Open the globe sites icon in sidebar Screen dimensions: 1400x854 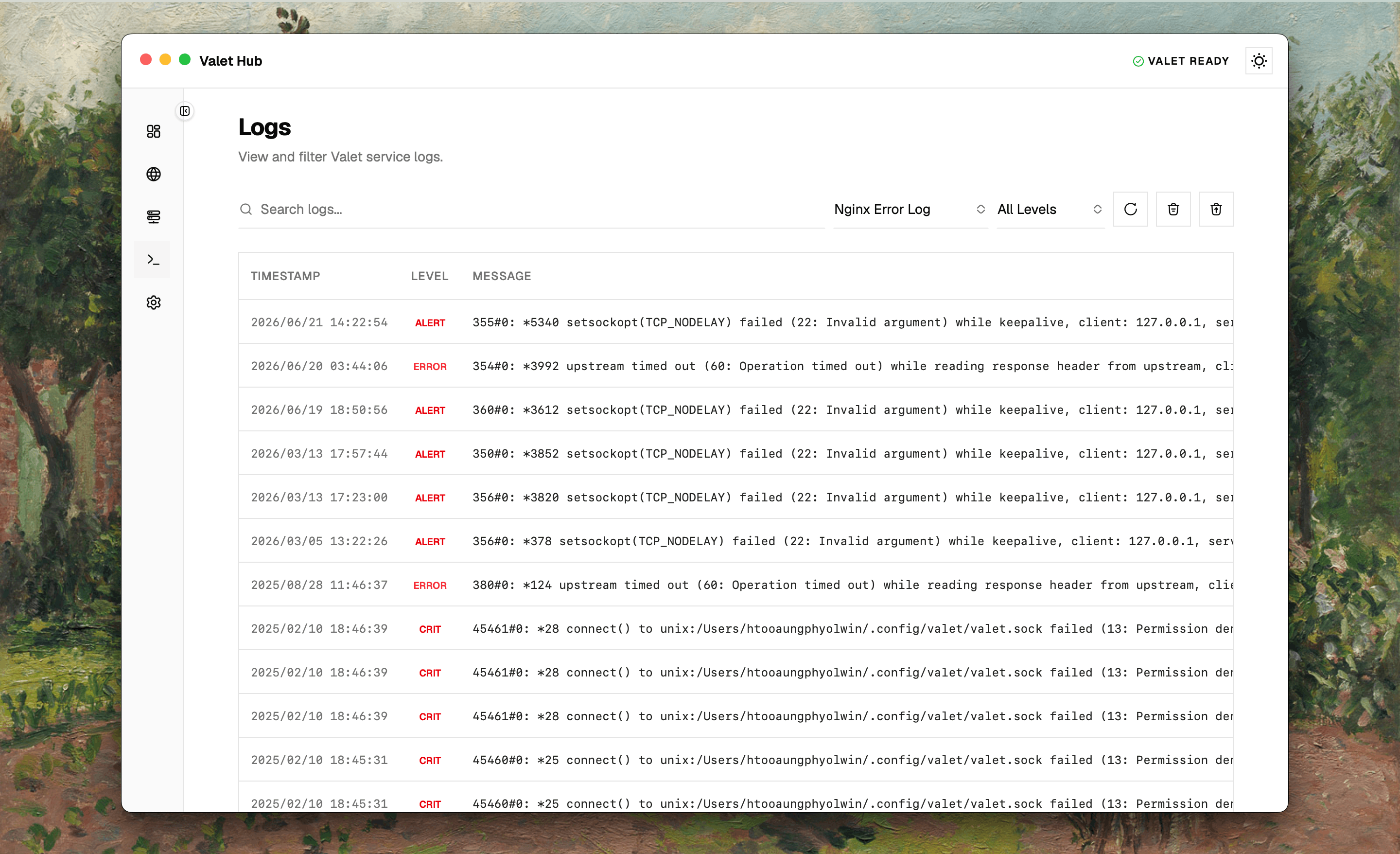(154, 174)
